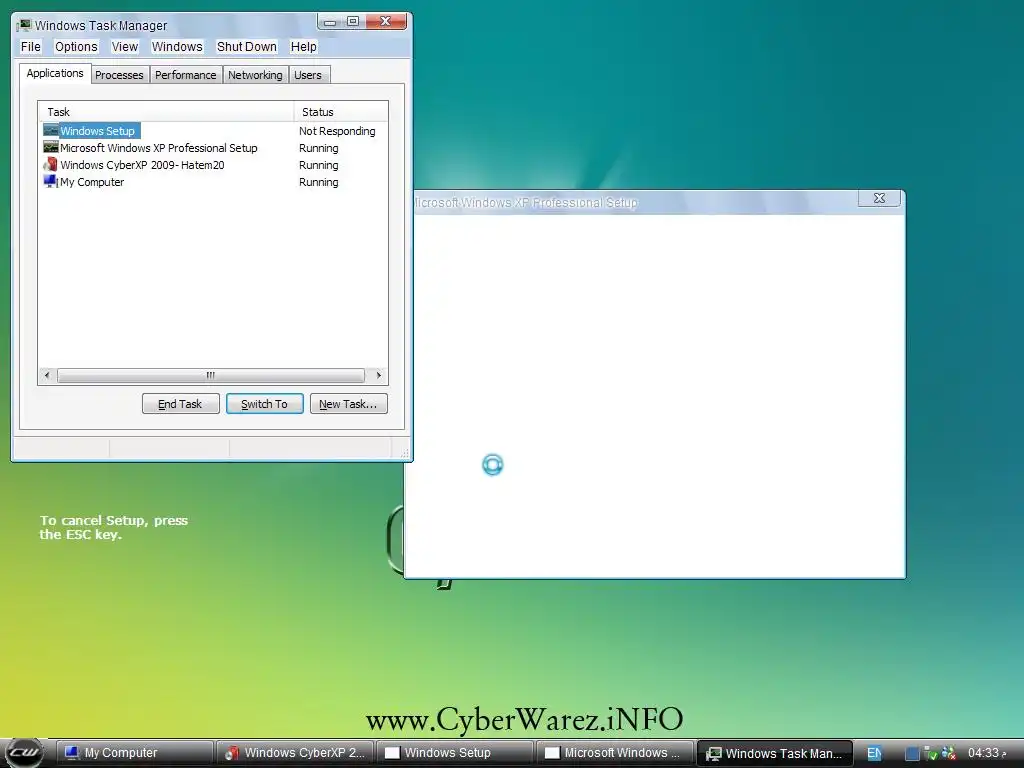Click the green checkmark tray icon
This screenshot has width=1024, height=768.
tap(931, 754)
